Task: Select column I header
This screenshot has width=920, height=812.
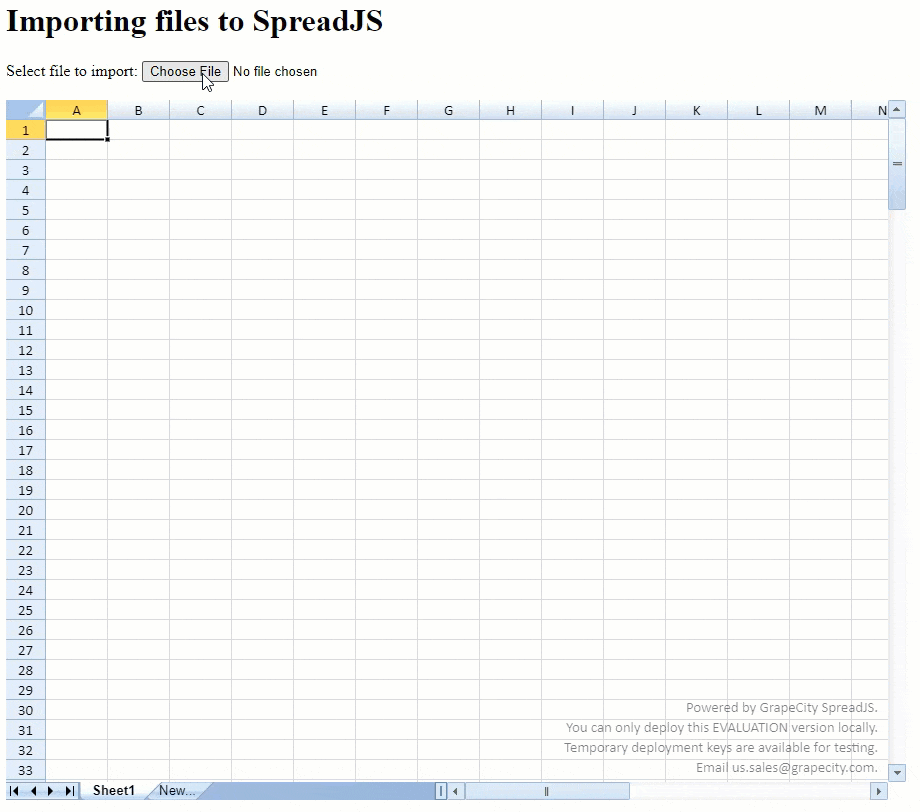Action: (573, 110)
